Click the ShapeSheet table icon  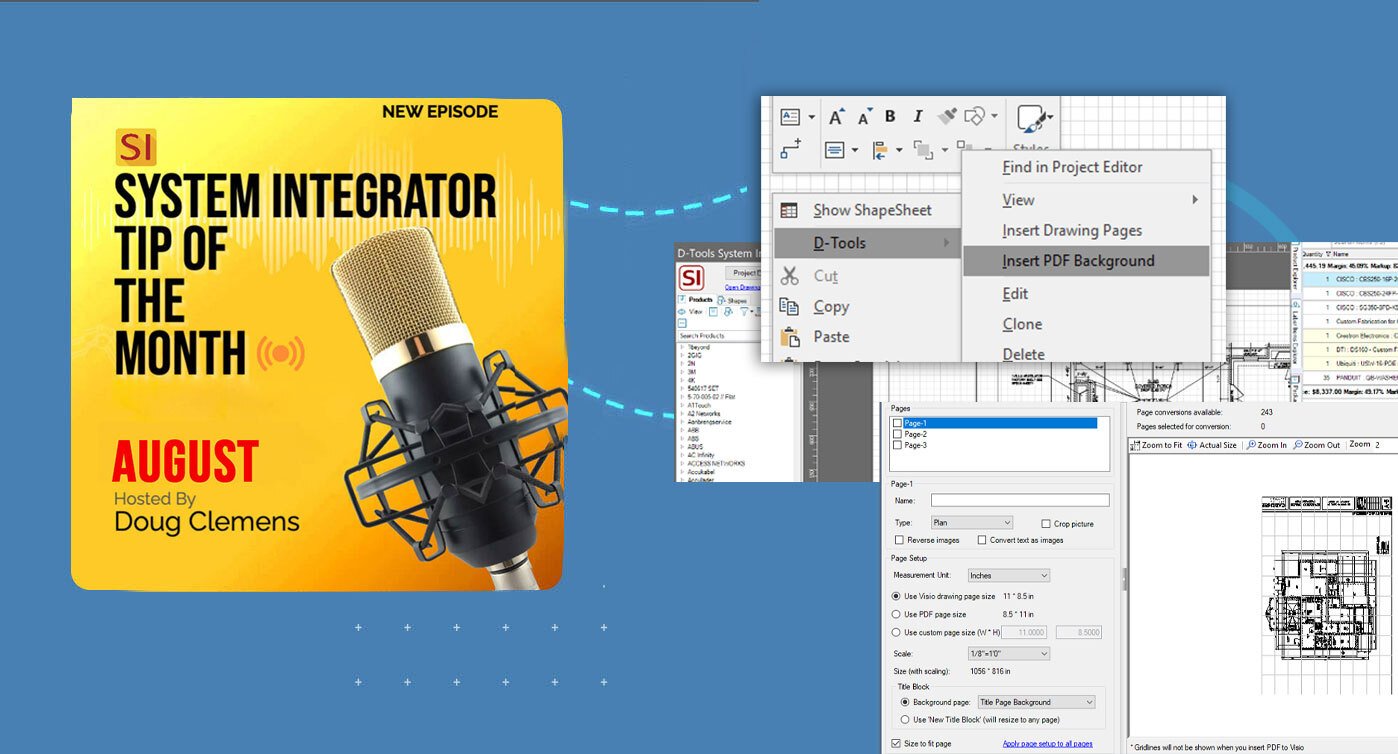(x=789, y=210)
